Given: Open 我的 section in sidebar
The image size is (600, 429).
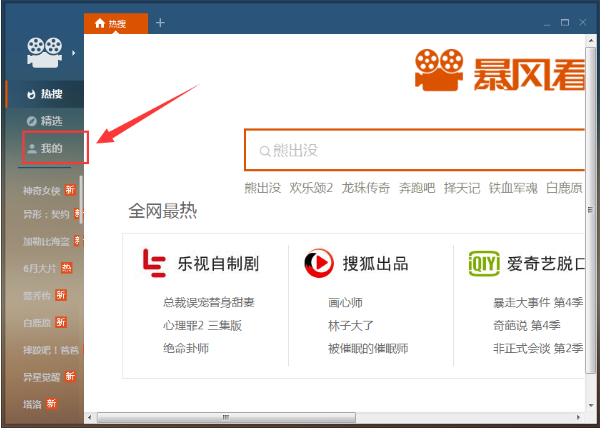Looking at the screenshot, I should tap(45, 148).
